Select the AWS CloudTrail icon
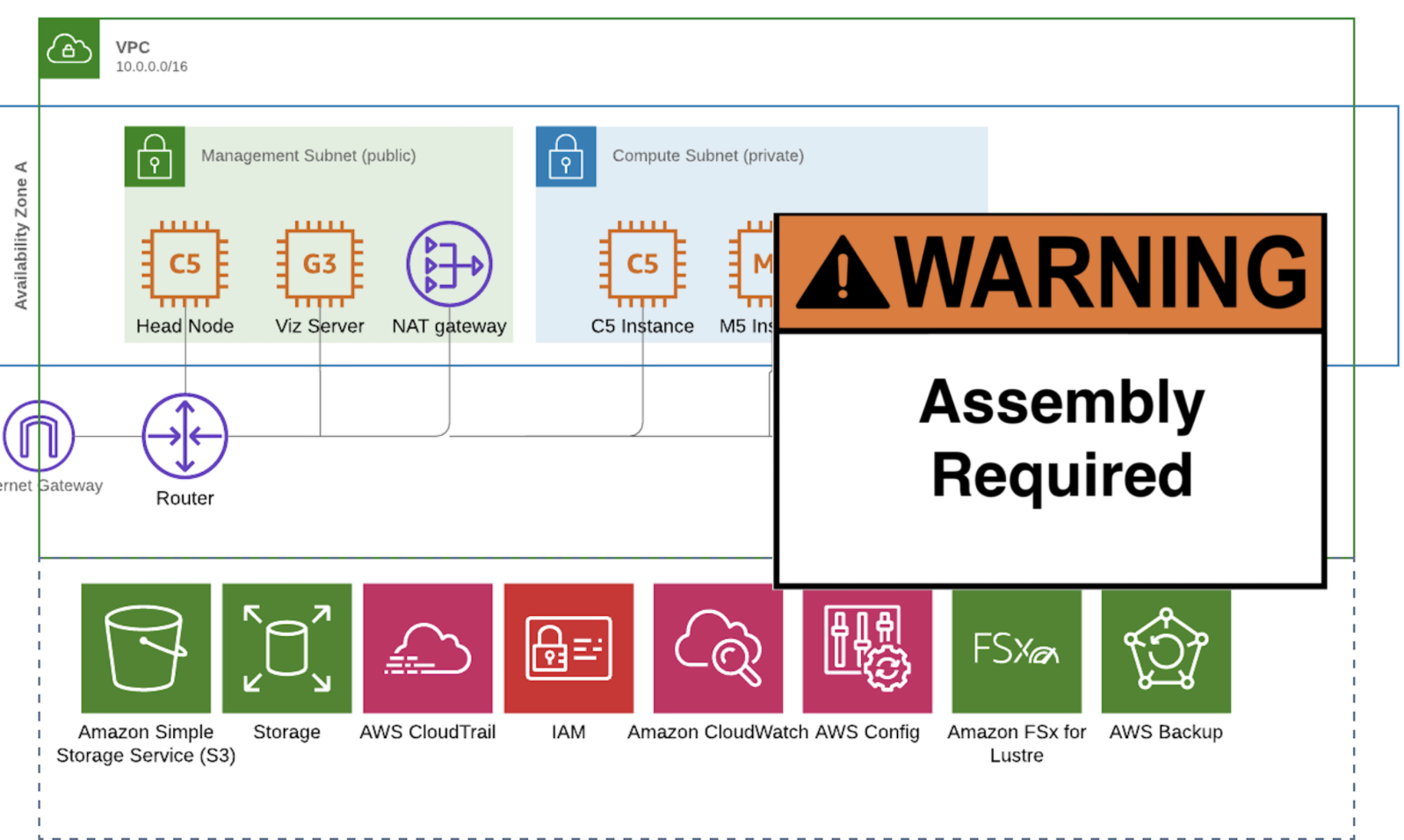1404x840 pixels. click(428, 648)
